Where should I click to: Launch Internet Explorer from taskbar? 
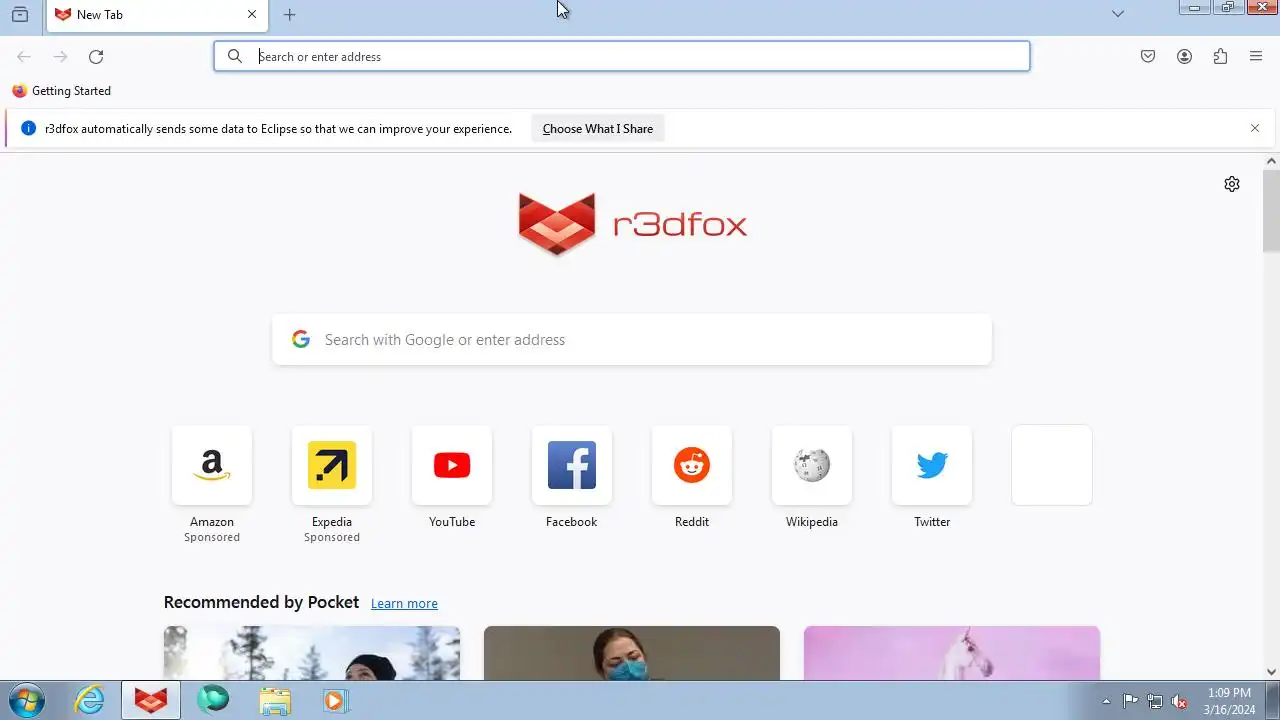pos(90,700)
